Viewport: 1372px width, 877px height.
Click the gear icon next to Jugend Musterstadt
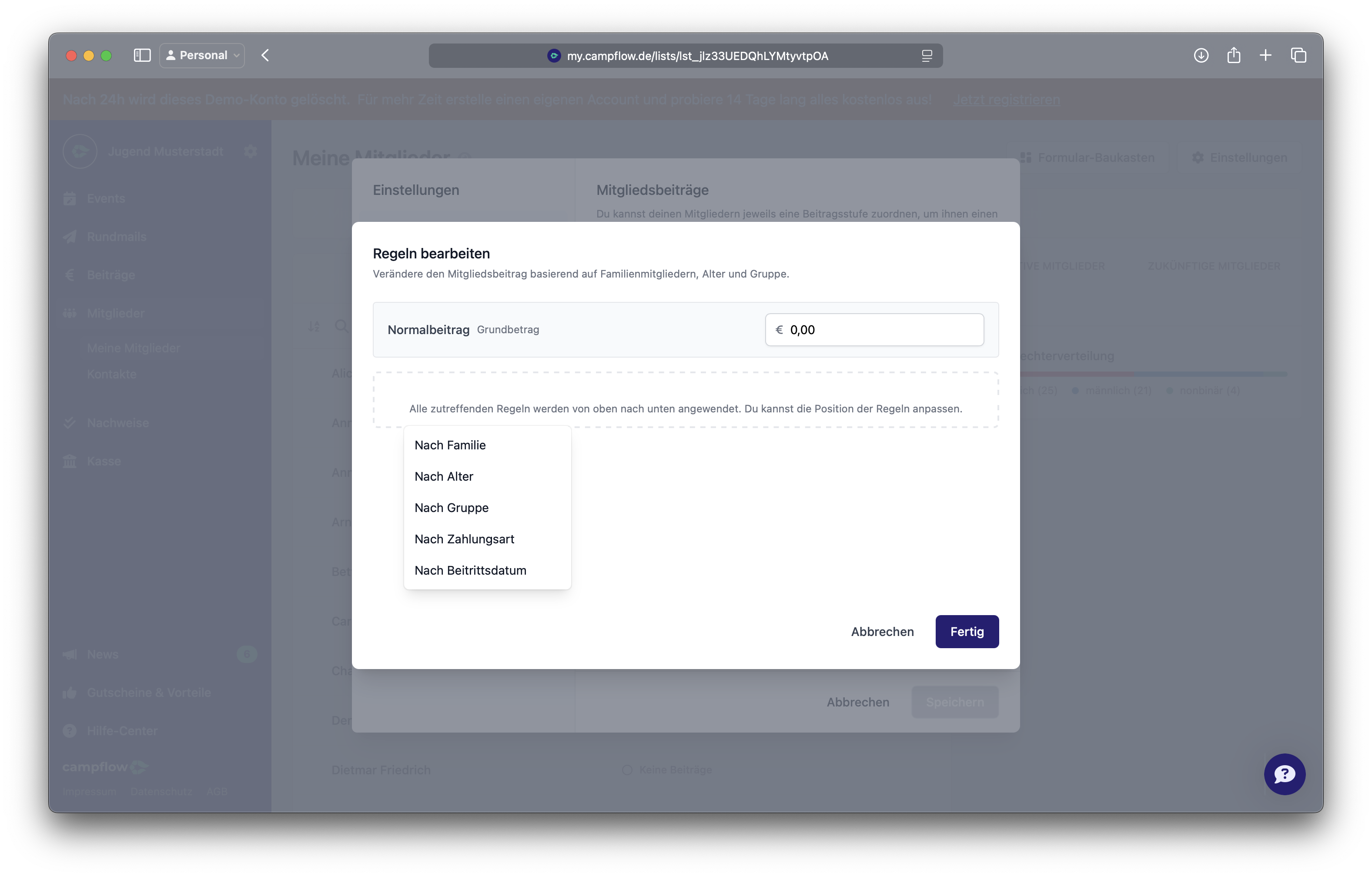pyautogui.click(x=250, y=151)
